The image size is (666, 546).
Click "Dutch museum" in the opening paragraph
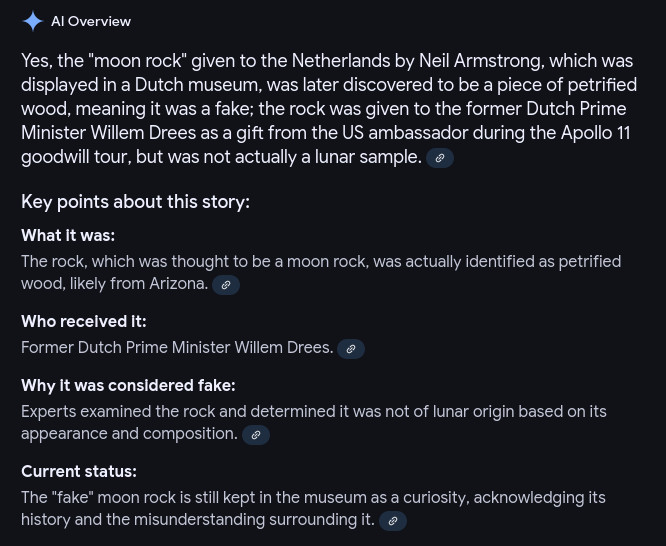point(197,85)
